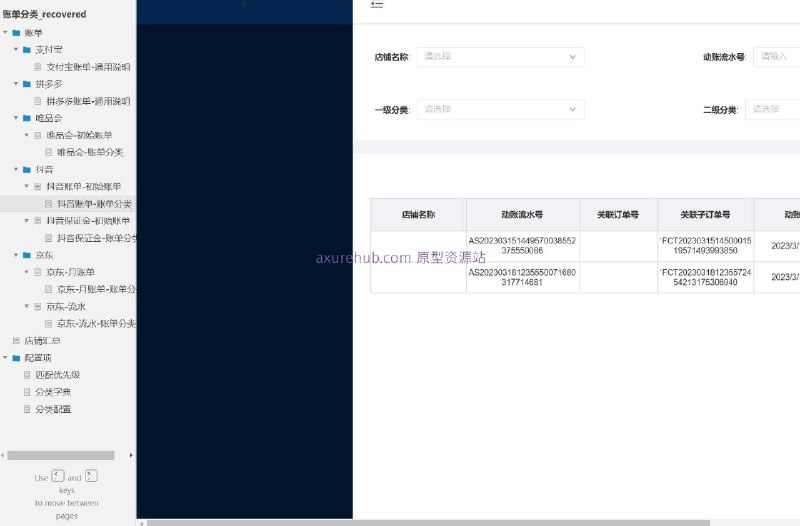Click the page icon beside 京东-流水

(38, 307)
